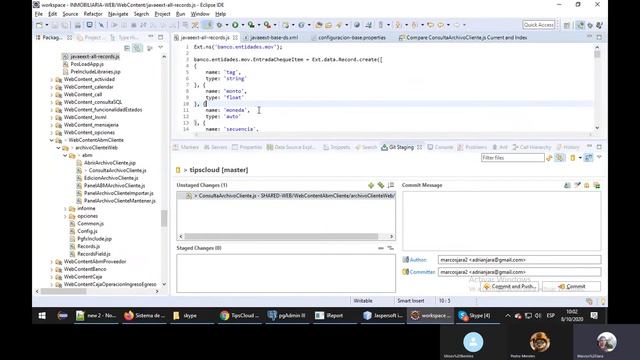640x360 pixels.
Task: Click the Stage selected changes plus icon
Action: point(371,185)
